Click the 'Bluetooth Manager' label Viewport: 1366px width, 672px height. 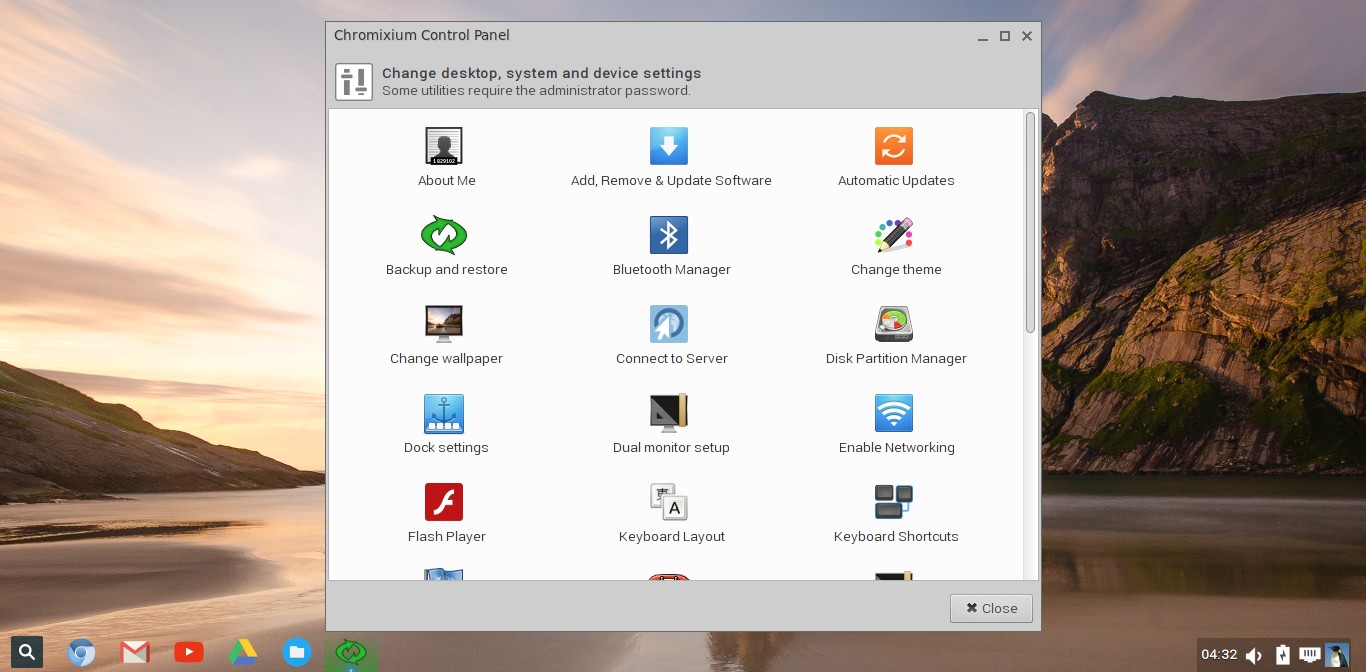(672, 270)
